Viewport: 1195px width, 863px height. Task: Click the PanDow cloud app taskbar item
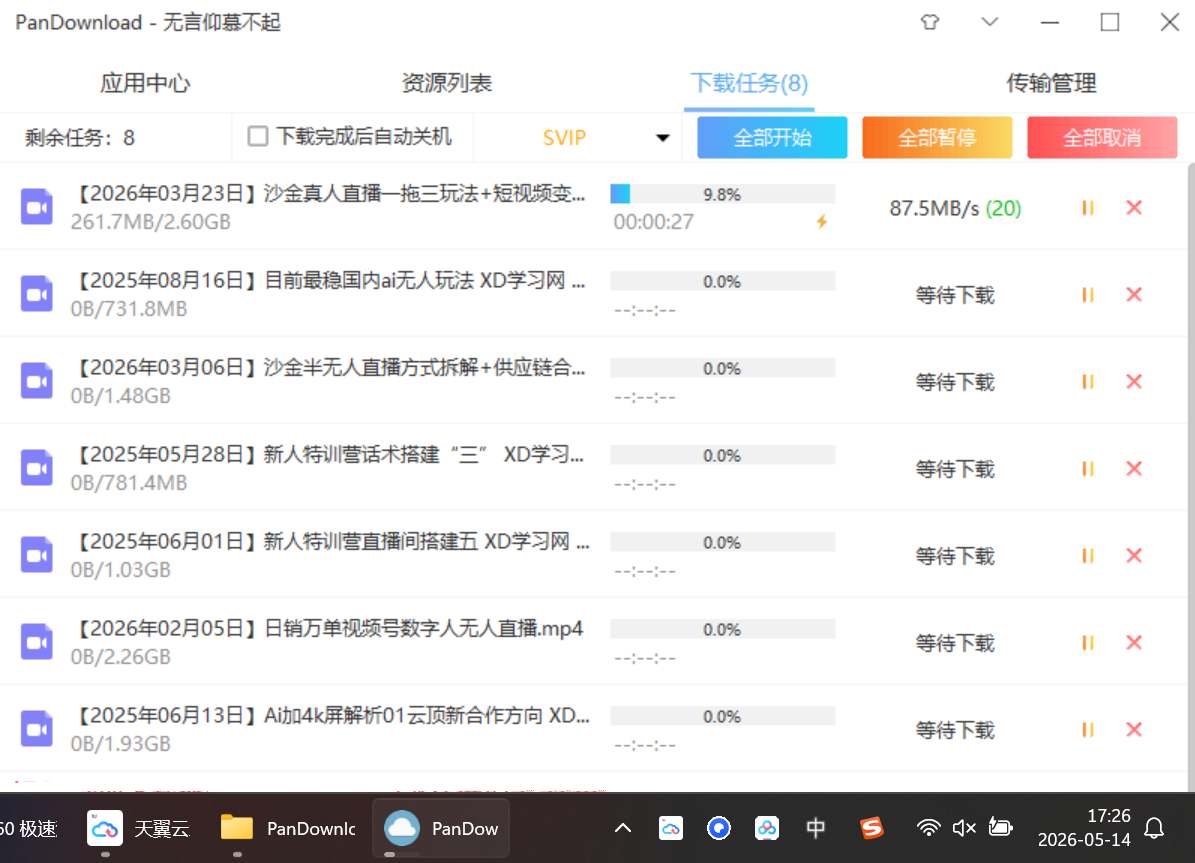[x=441, y=829]
